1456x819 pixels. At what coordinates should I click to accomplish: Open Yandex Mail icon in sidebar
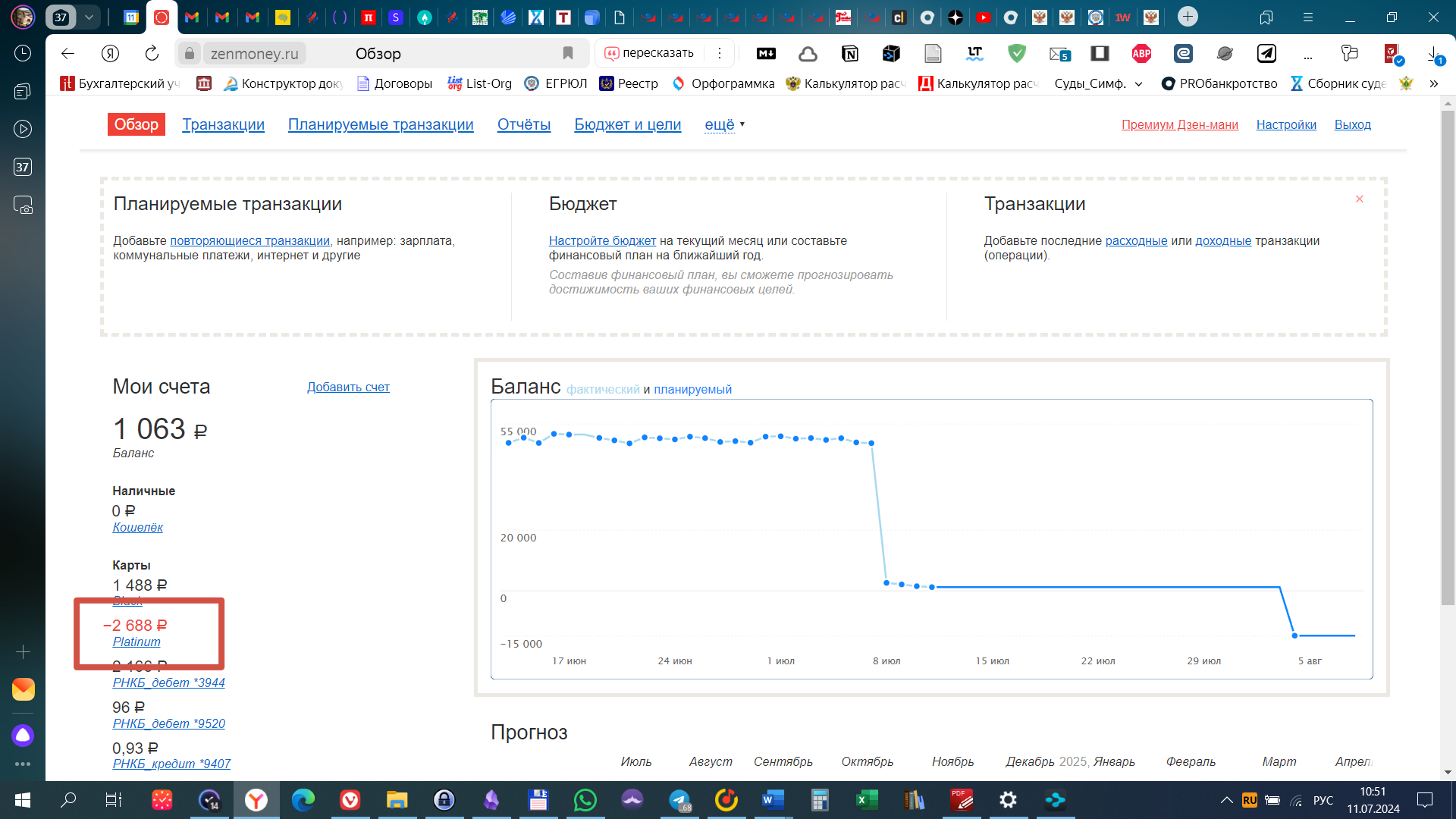click(x=23, y=689)
